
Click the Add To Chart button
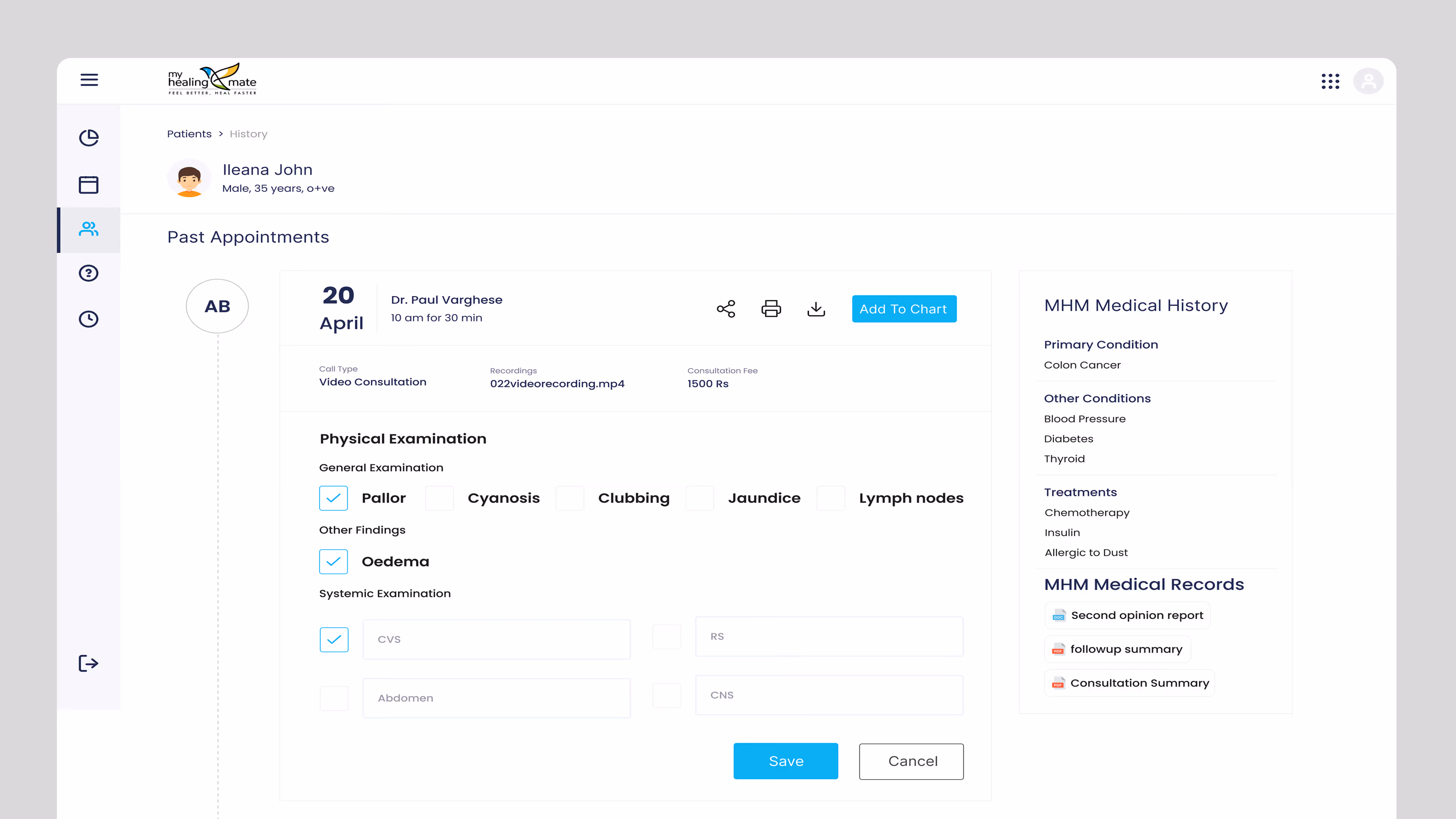click(x=903, y=309)
